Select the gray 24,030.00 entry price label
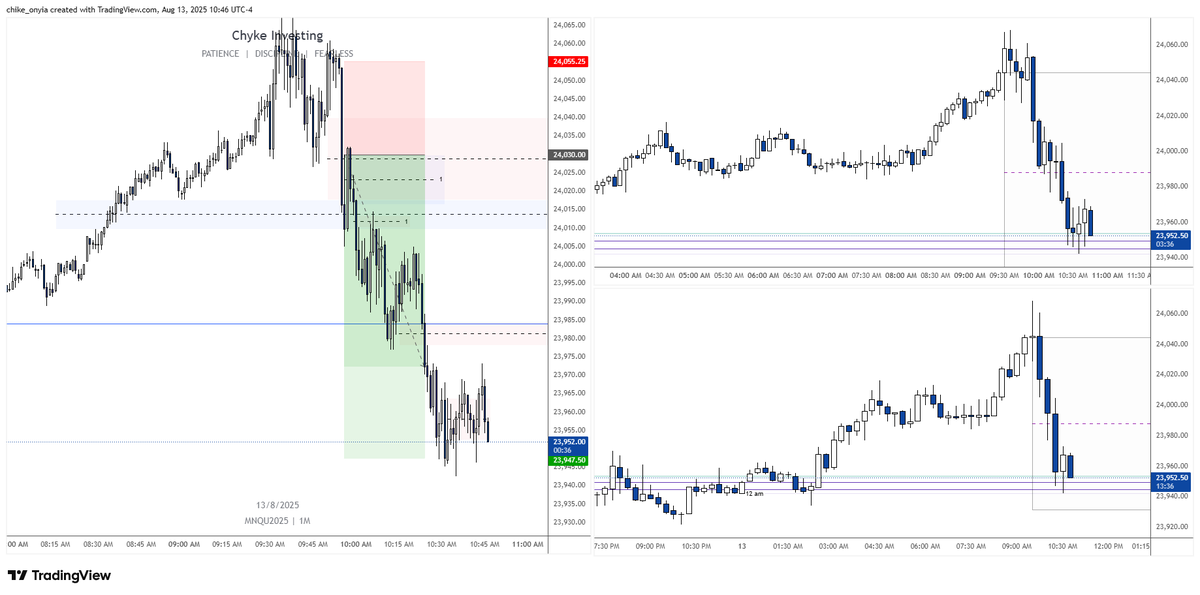Screen dimensions: 1200x595 568,155
